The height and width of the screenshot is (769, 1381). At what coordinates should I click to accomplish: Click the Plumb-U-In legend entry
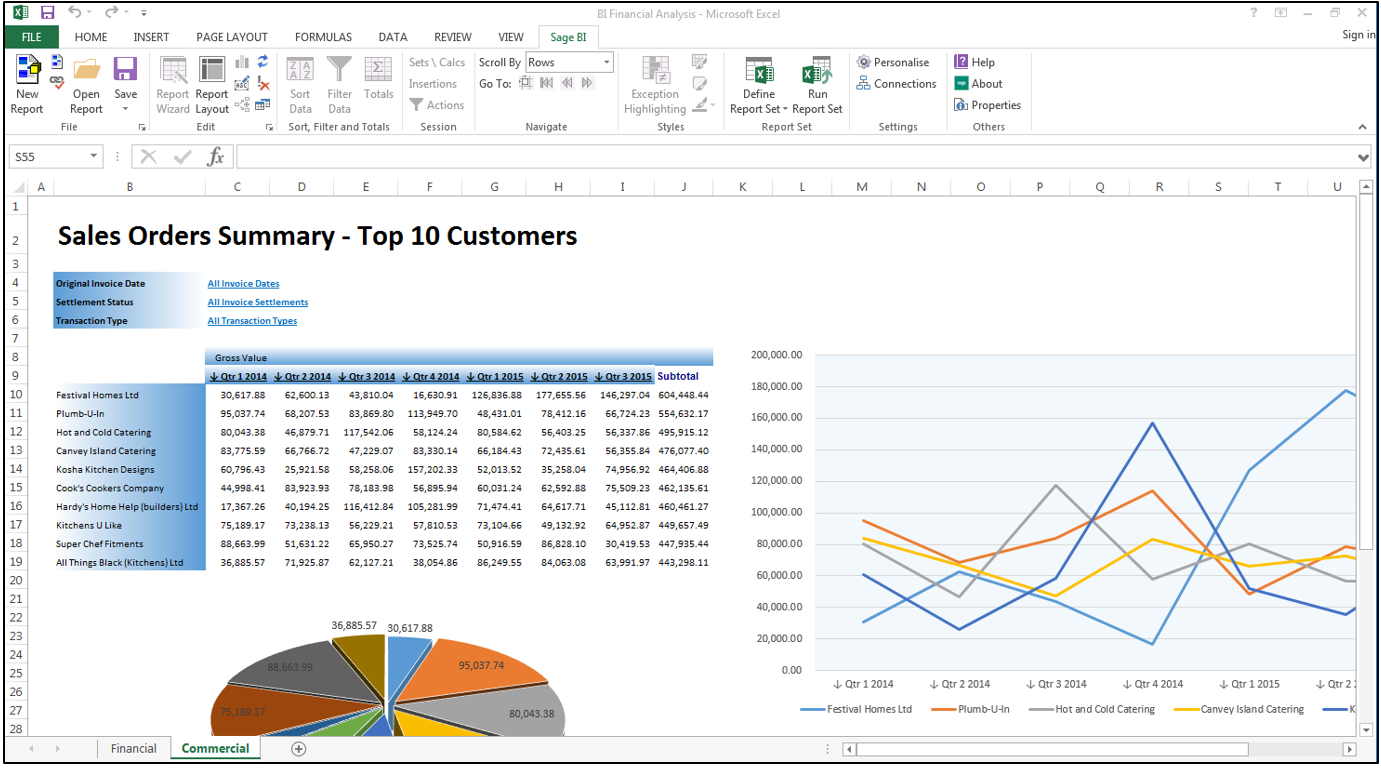[970, 709]
